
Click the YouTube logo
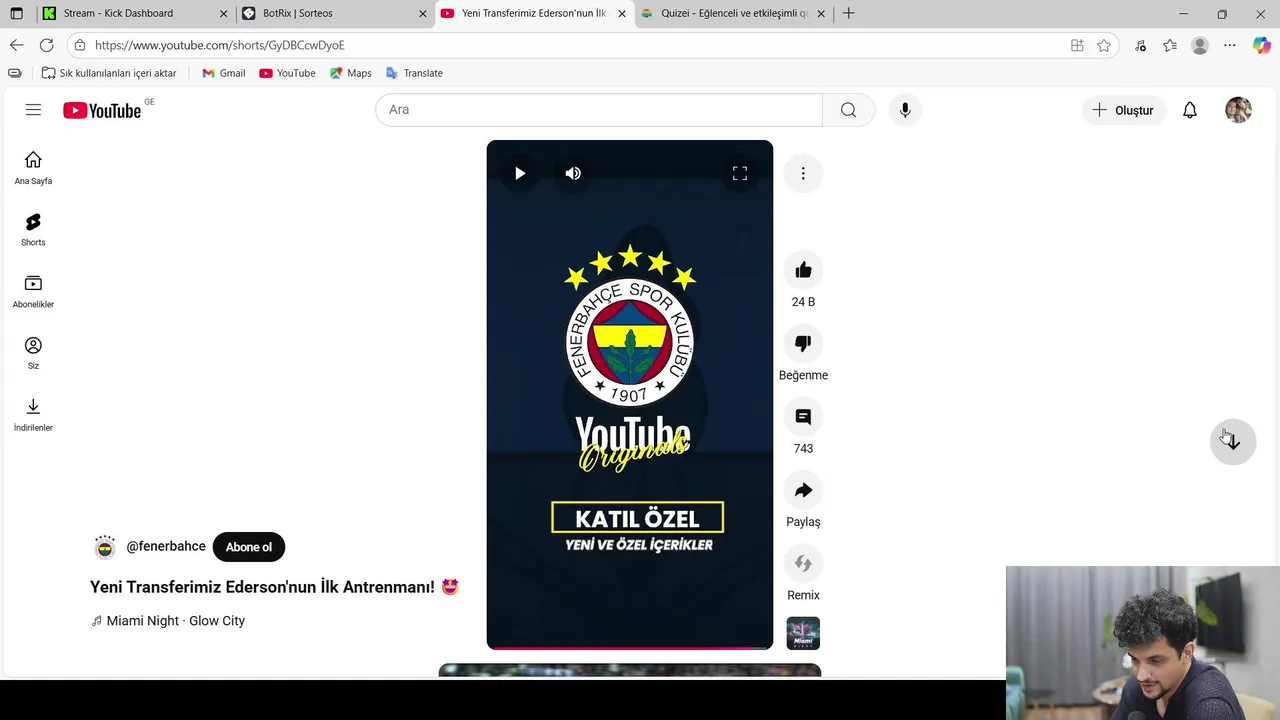pos(102,110)
